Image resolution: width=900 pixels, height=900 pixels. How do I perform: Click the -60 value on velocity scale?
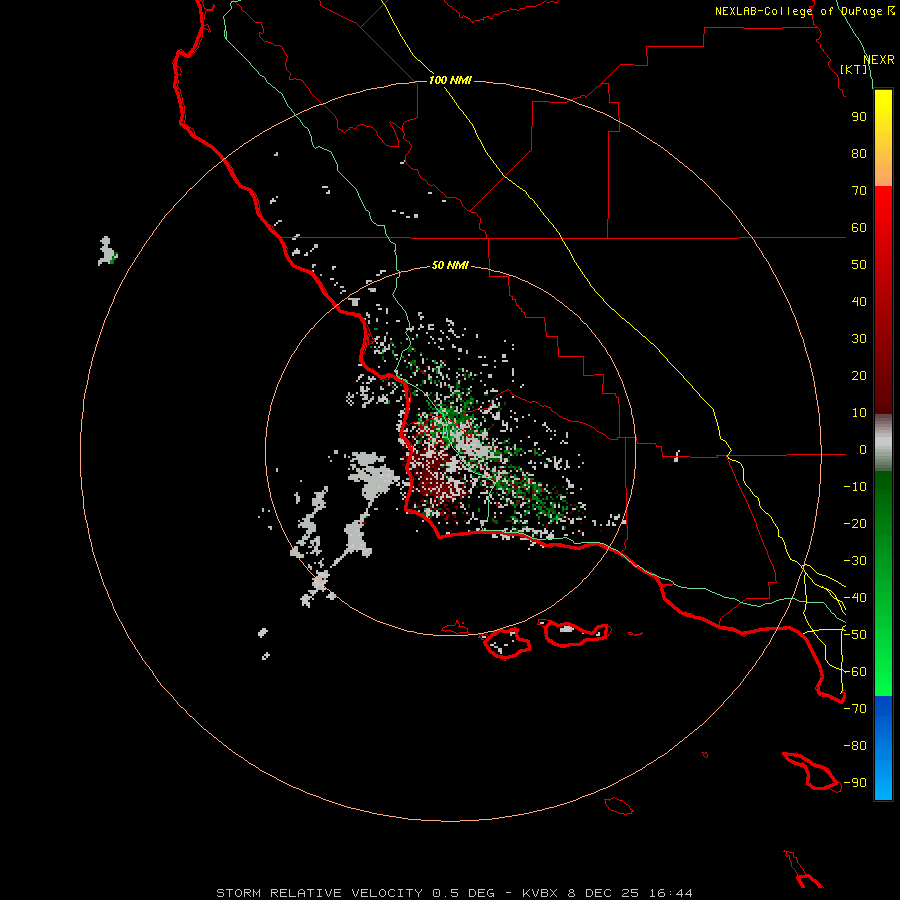[x=855, y=672]
